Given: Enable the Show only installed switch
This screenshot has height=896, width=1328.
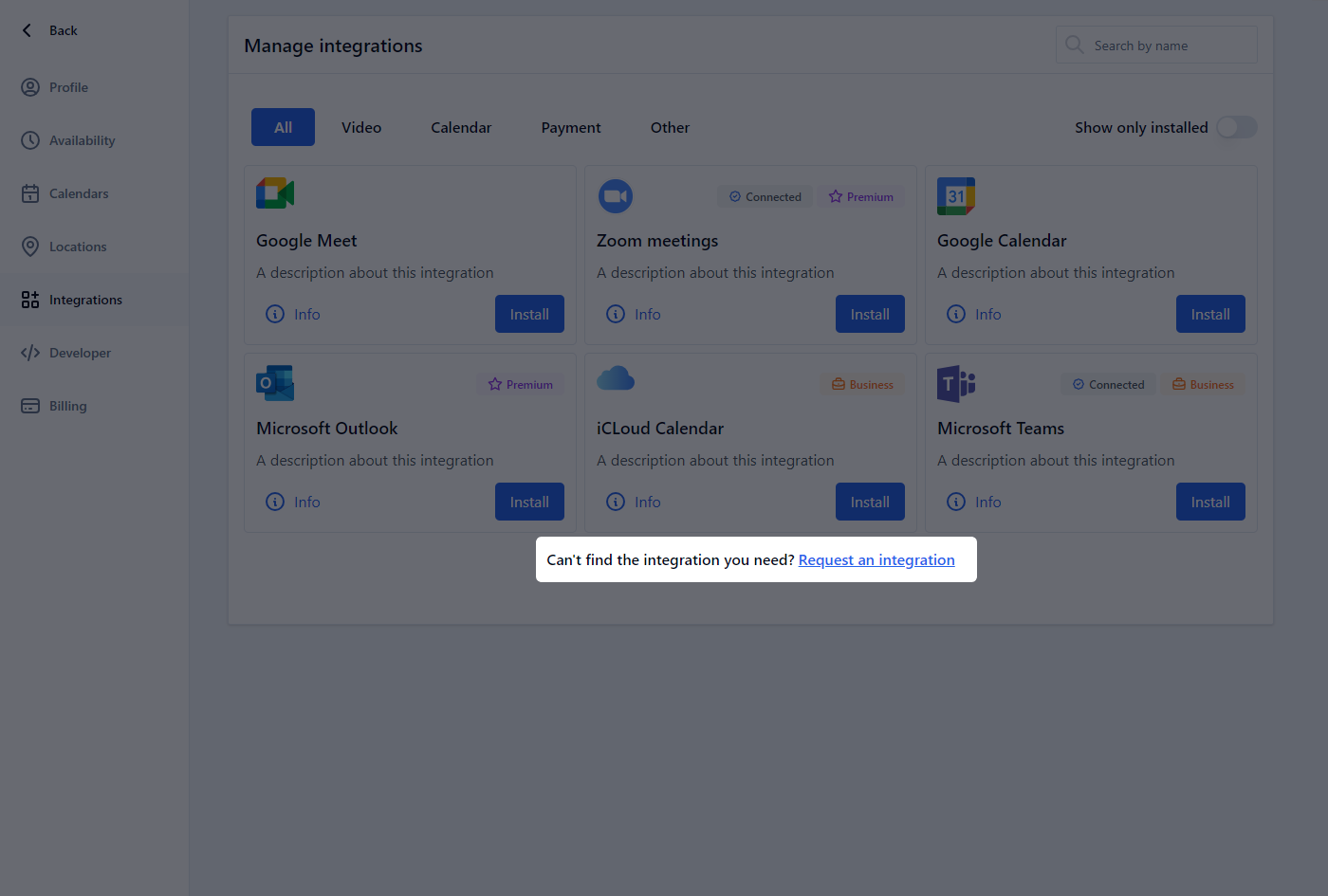Looking at the screenshot, I should click(1236, 126).
